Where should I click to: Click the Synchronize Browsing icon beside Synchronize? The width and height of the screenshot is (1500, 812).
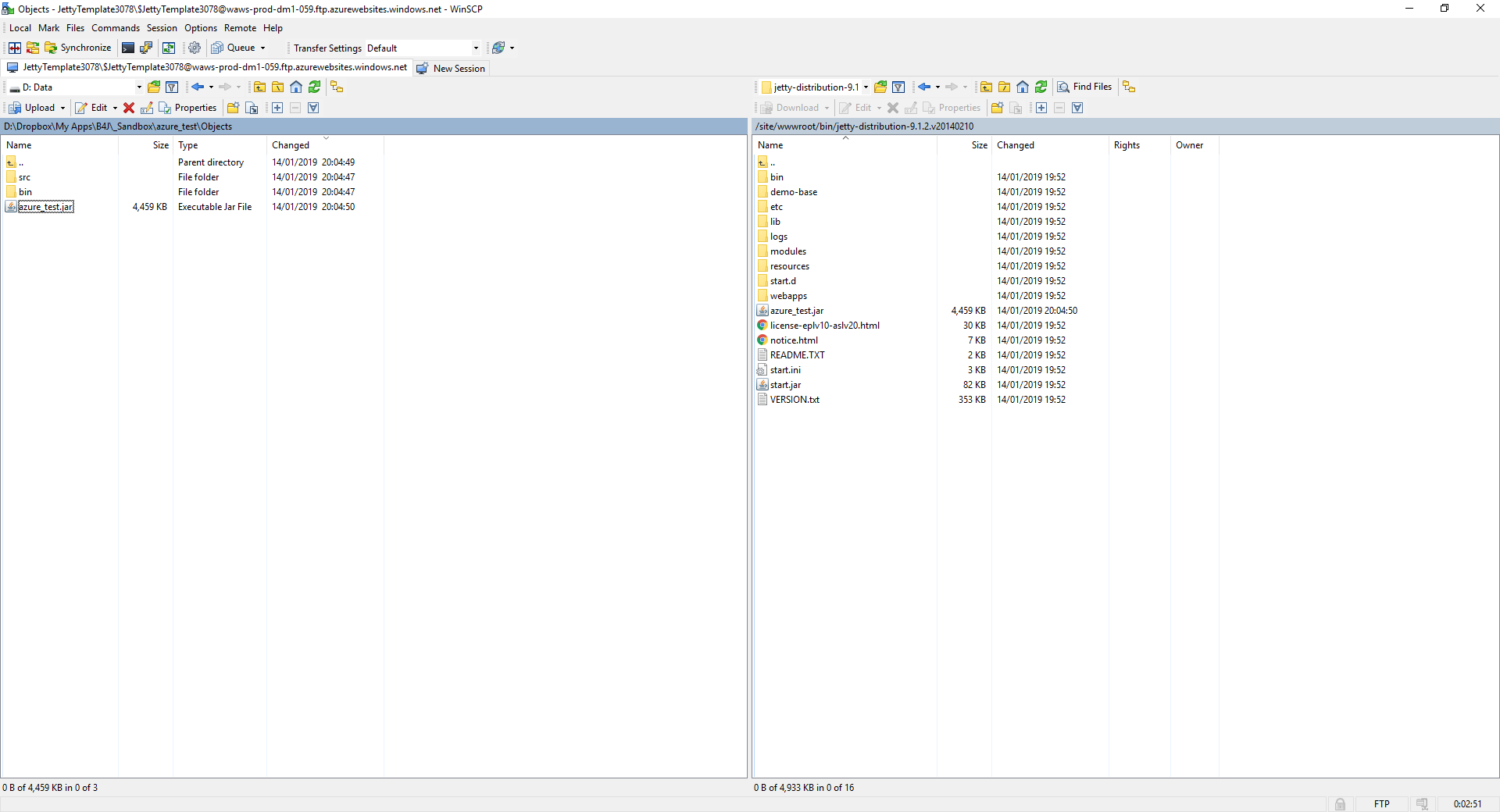33,48
